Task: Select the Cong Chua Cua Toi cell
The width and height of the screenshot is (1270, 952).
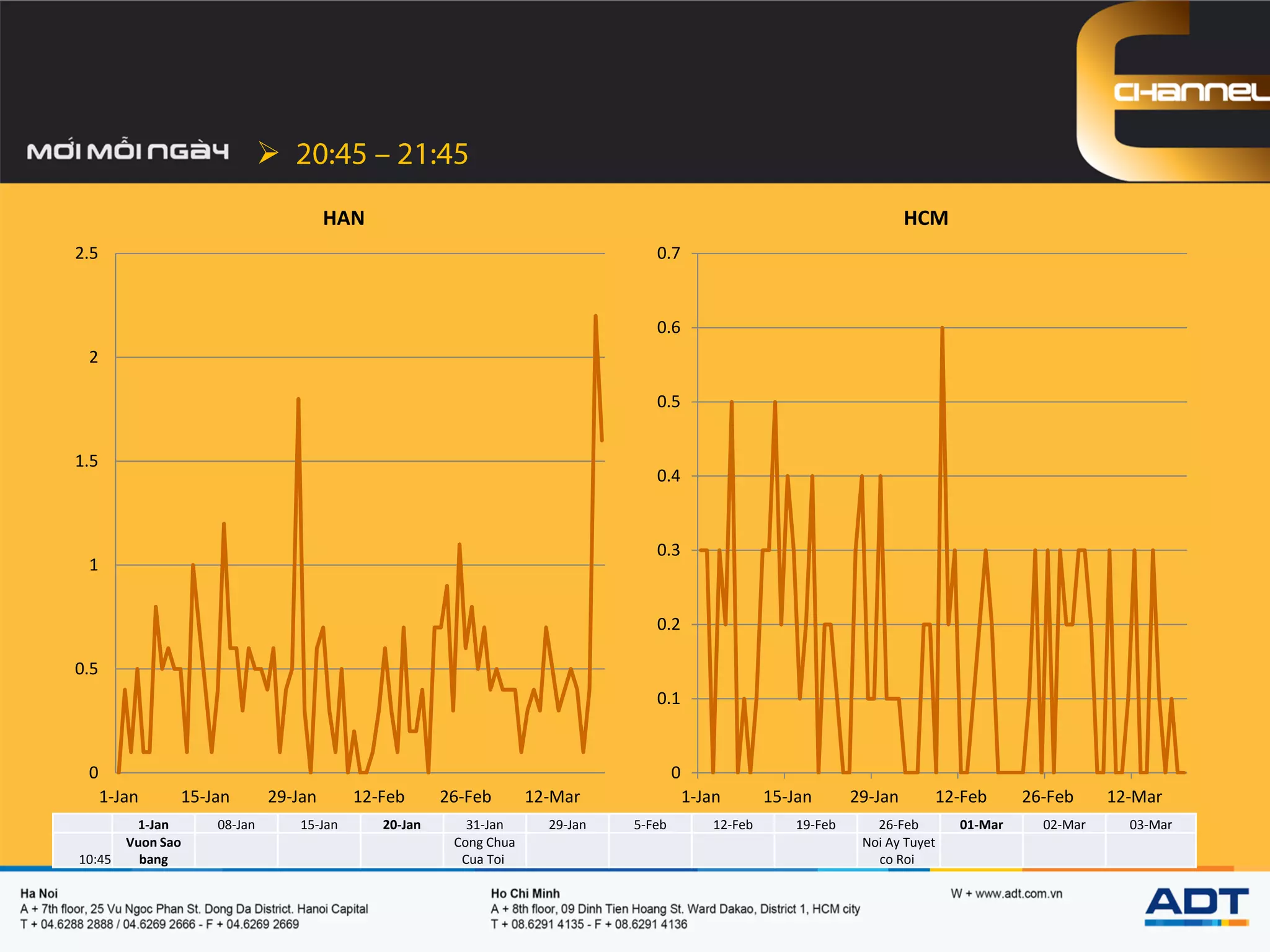Action: [x=484, y=850]
